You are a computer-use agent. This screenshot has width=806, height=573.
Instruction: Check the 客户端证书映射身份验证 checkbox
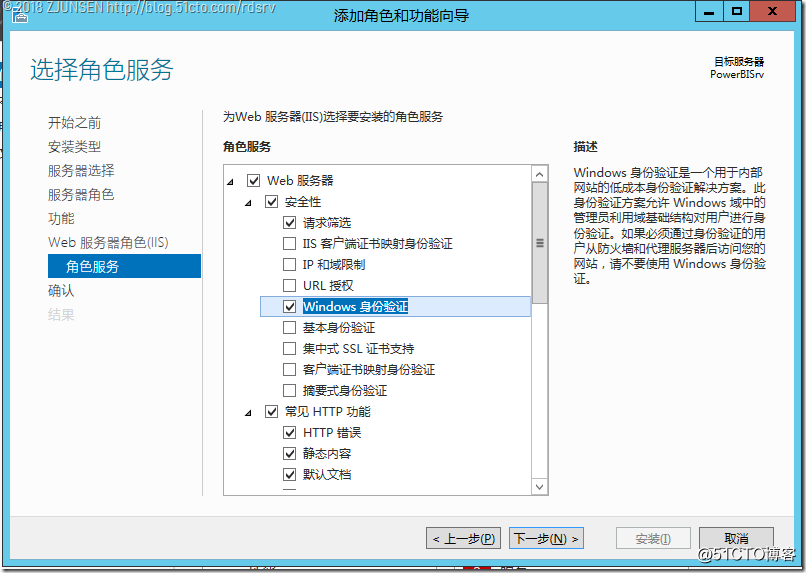tap(289, 369)
